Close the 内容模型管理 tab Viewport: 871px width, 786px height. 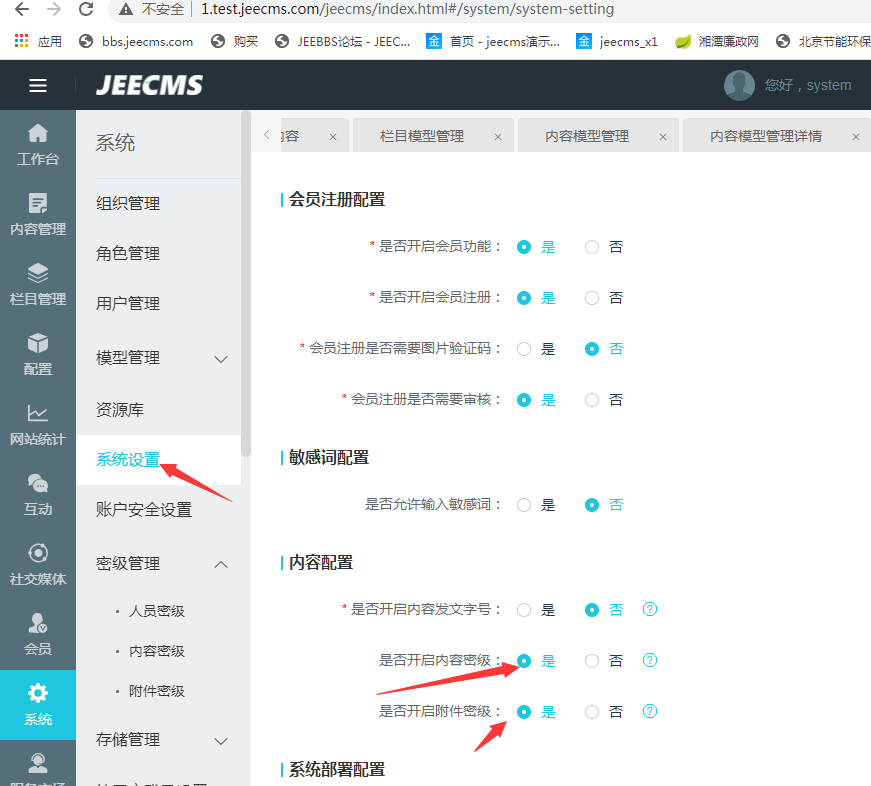663,137
